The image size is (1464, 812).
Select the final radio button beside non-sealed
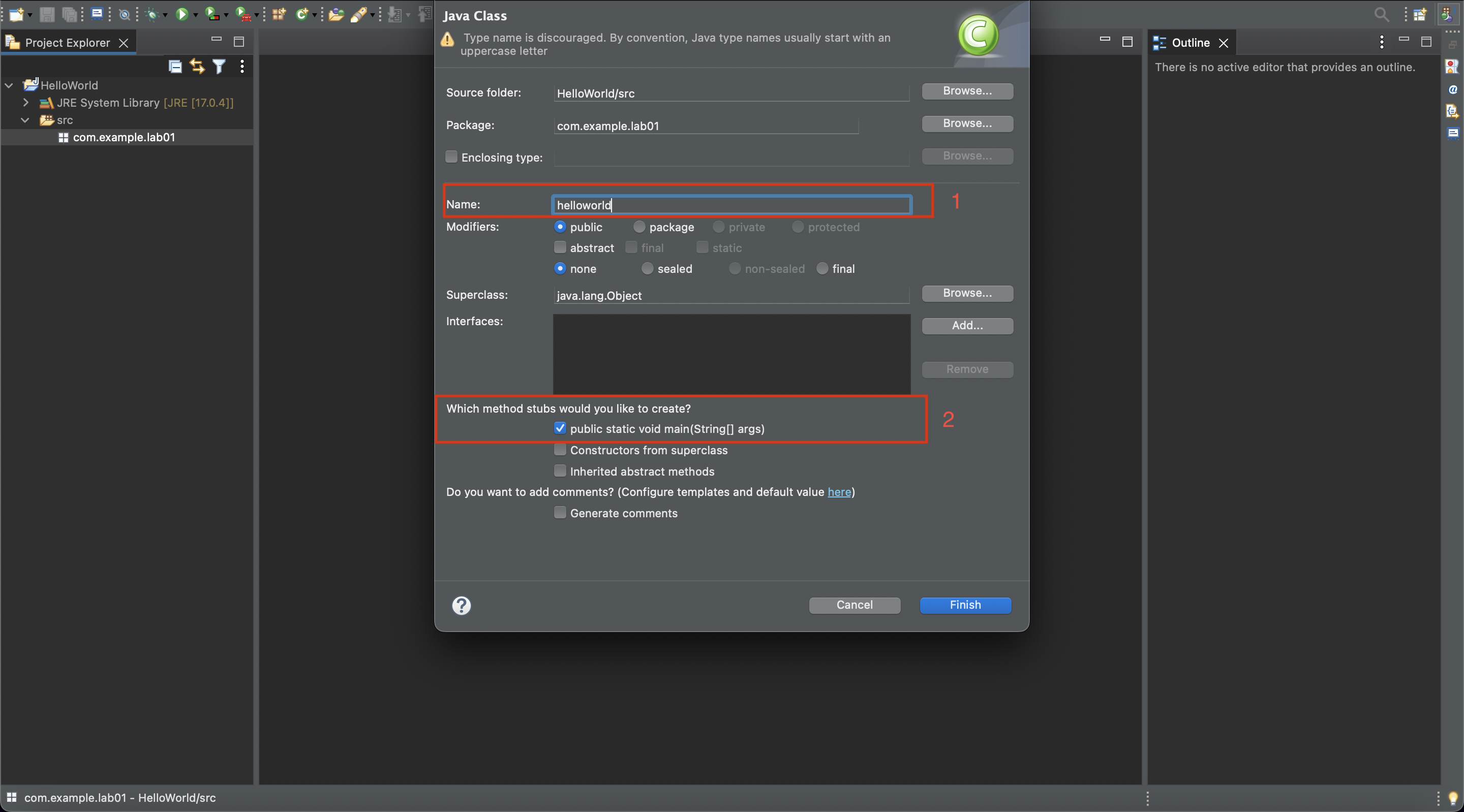[822, 268]
